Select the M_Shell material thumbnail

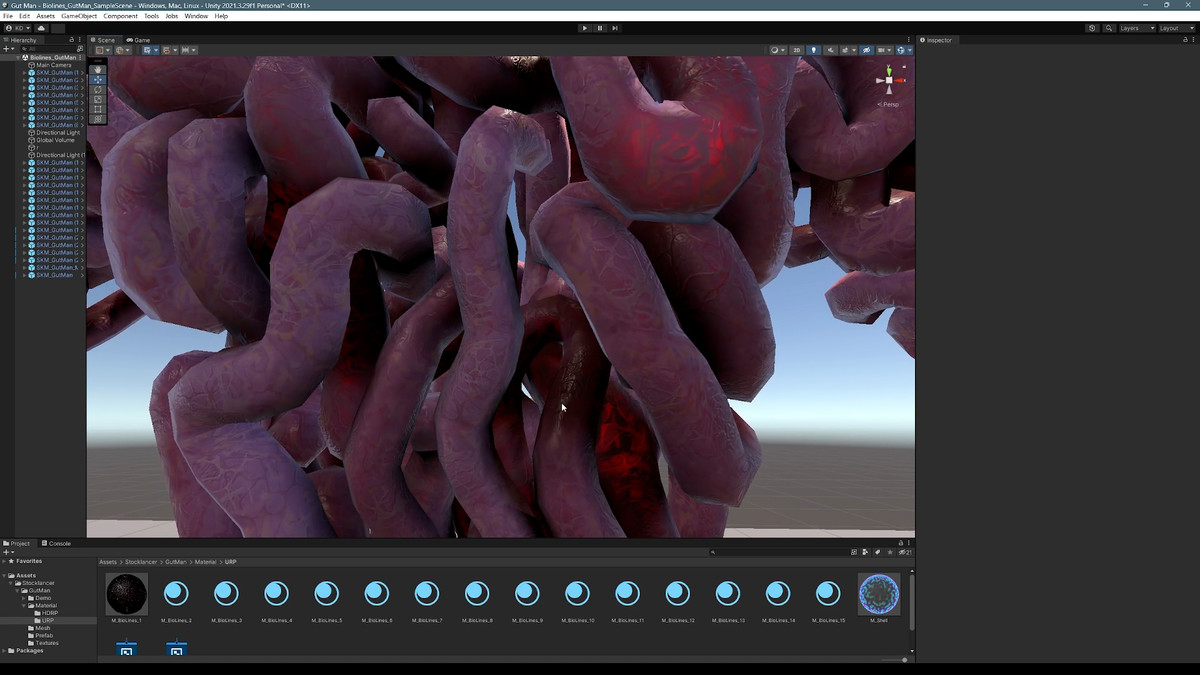879,594
